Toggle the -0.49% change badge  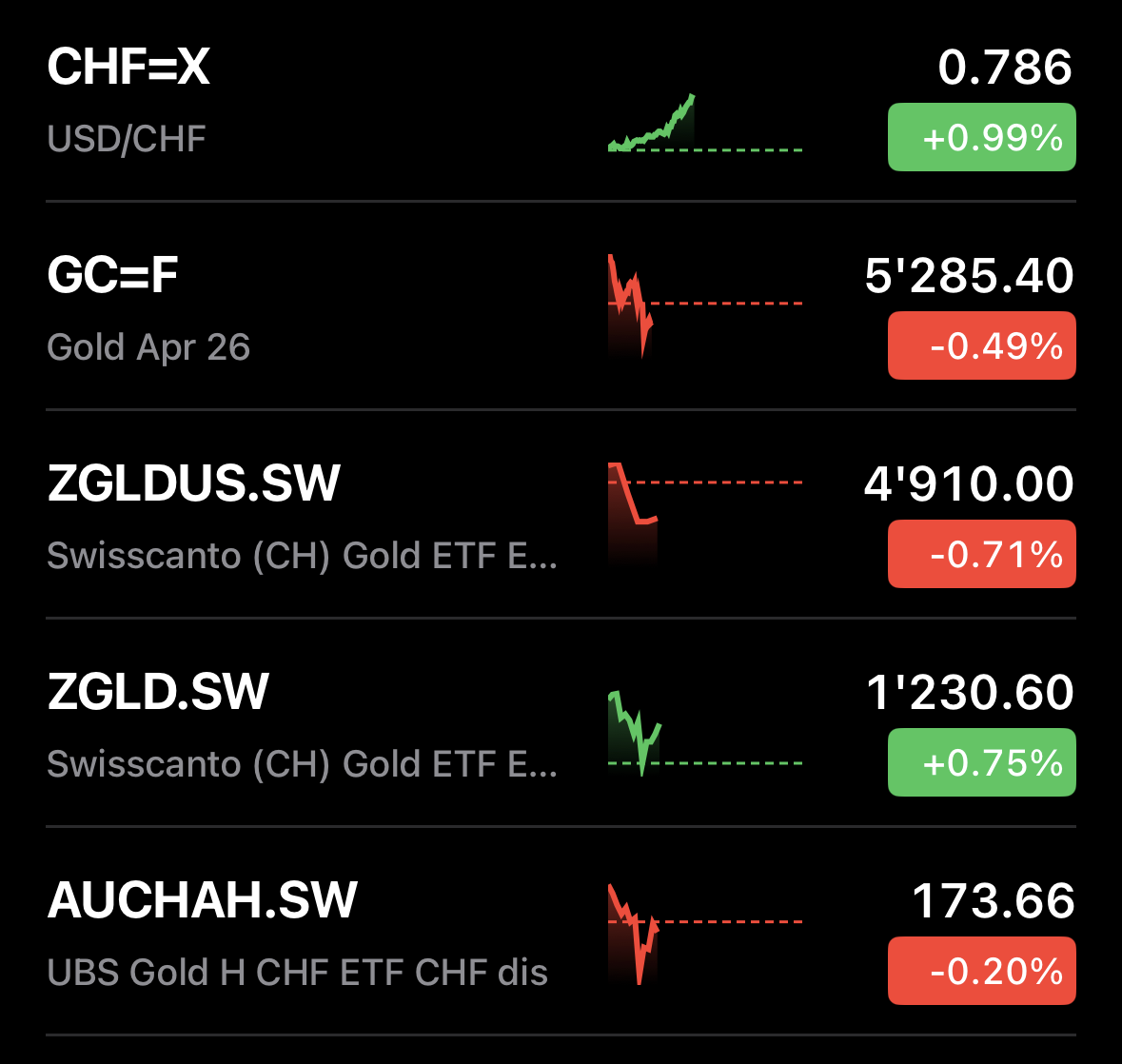tap(981, 346)
